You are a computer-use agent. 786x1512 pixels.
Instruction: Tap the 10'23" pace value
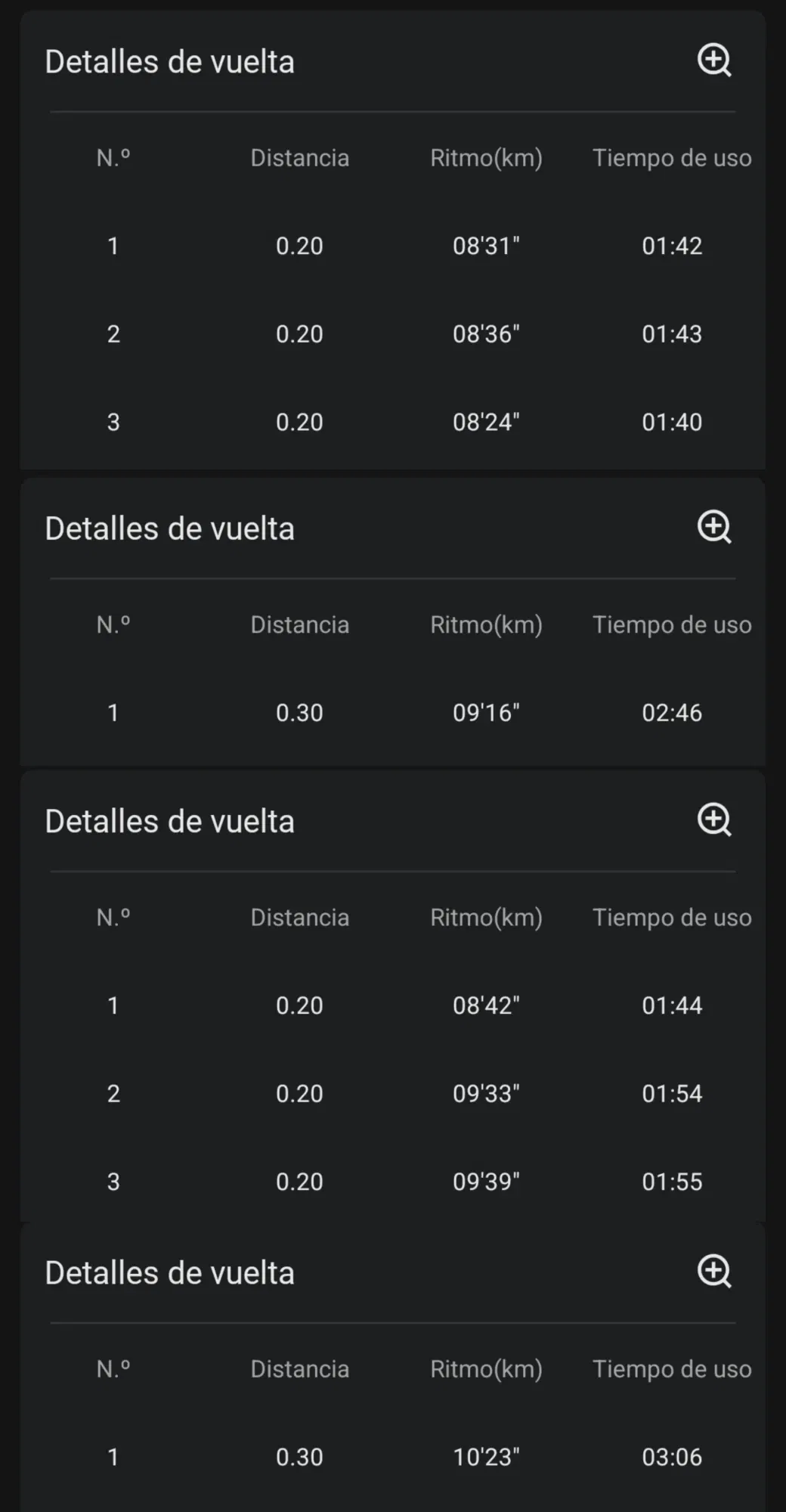(486, 1457)
